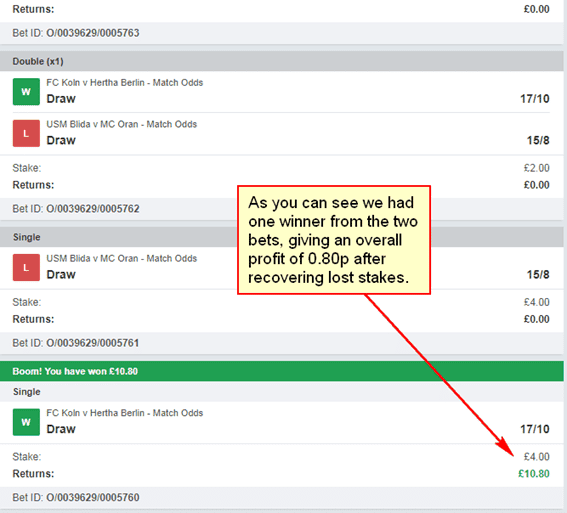The image size is (567, 513).
Task: Select Bet ID O/0039629/0005762
Action: point(76,209)
